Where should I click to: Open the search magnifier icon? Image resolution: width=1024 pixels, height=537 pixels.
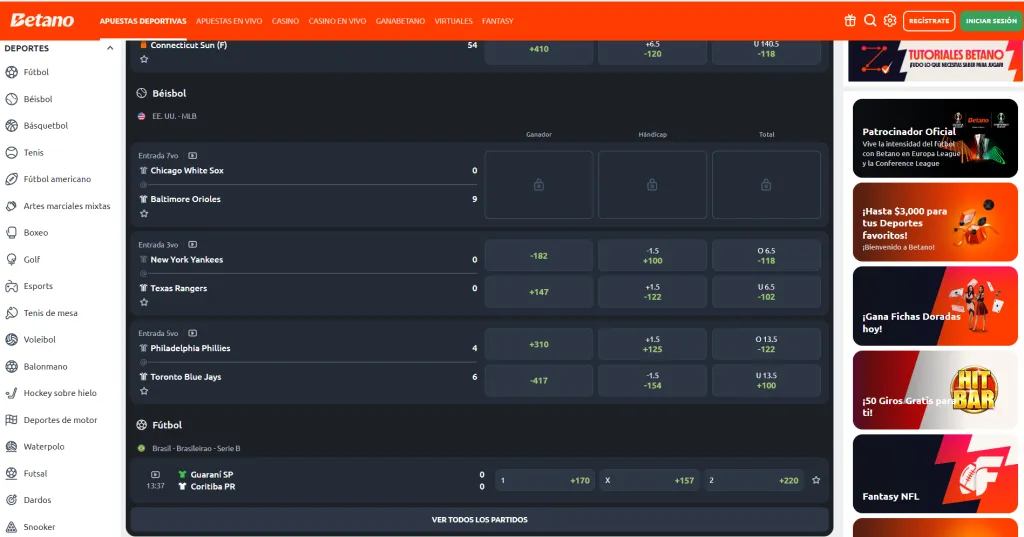click(870, 20)
